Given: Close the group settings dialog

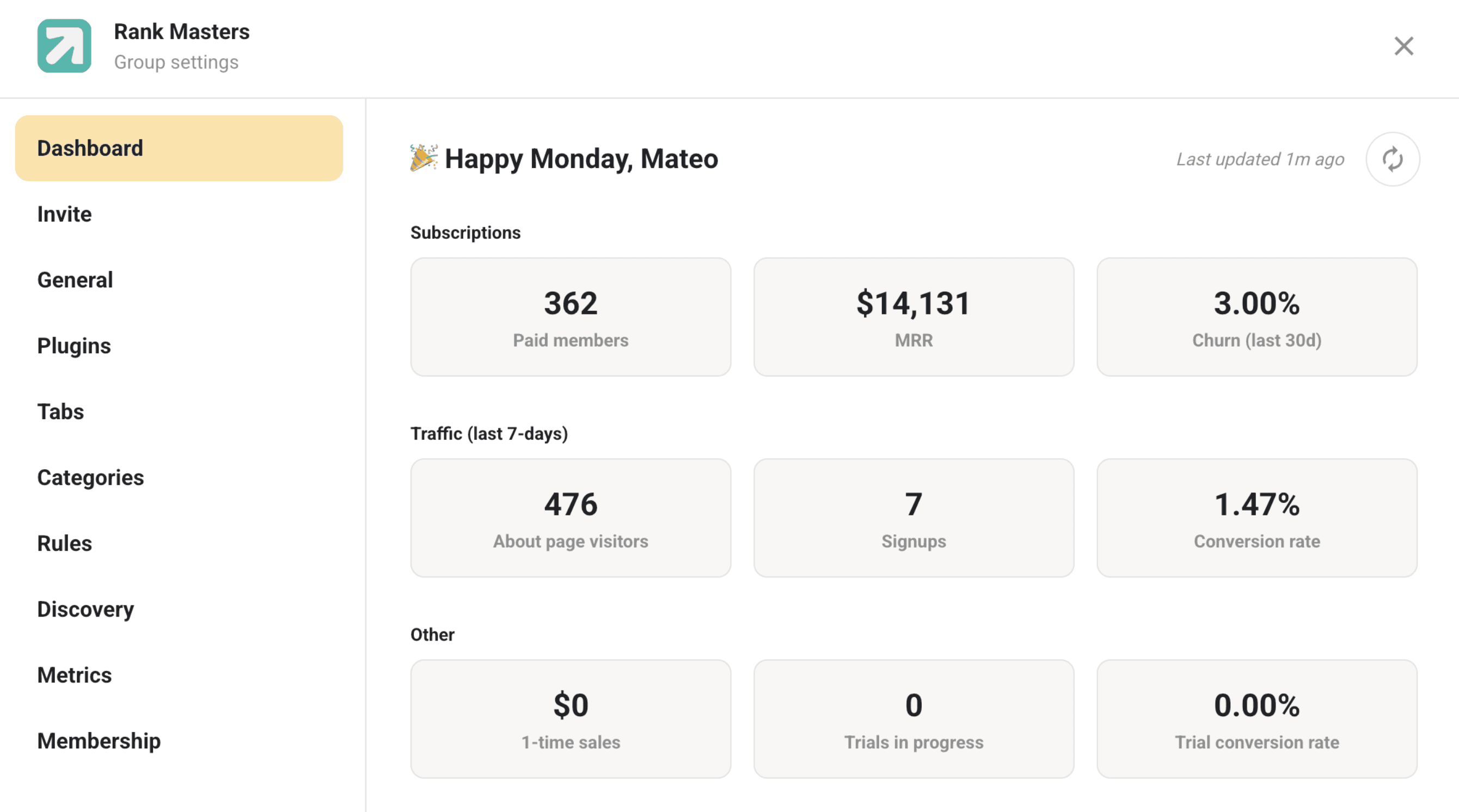Looking at the screenshot, I should (1403, 46).
